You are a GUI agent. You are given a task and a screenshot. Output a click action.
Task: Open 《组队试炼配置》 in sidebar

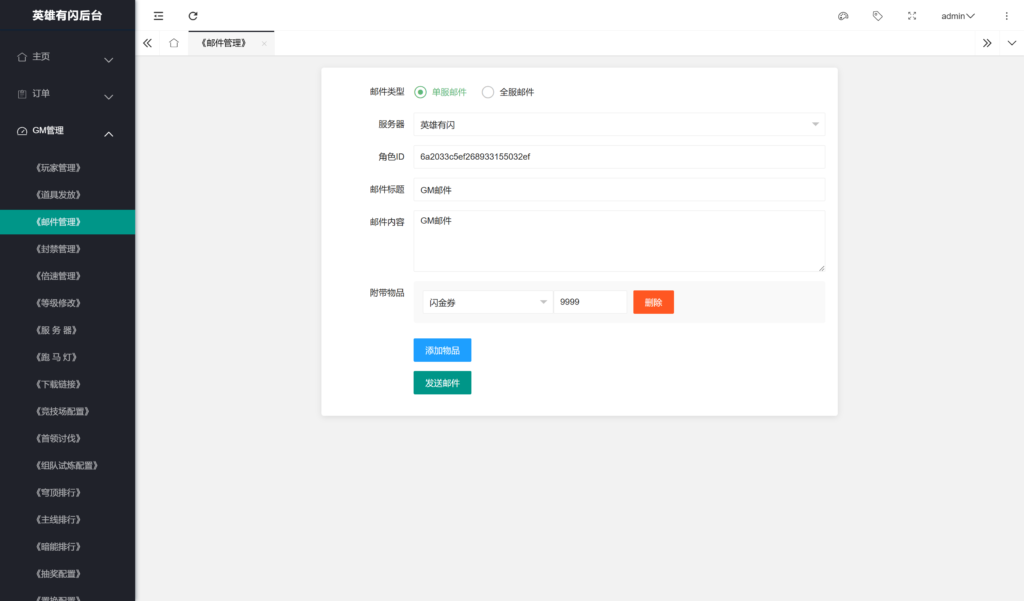point(68,466)
